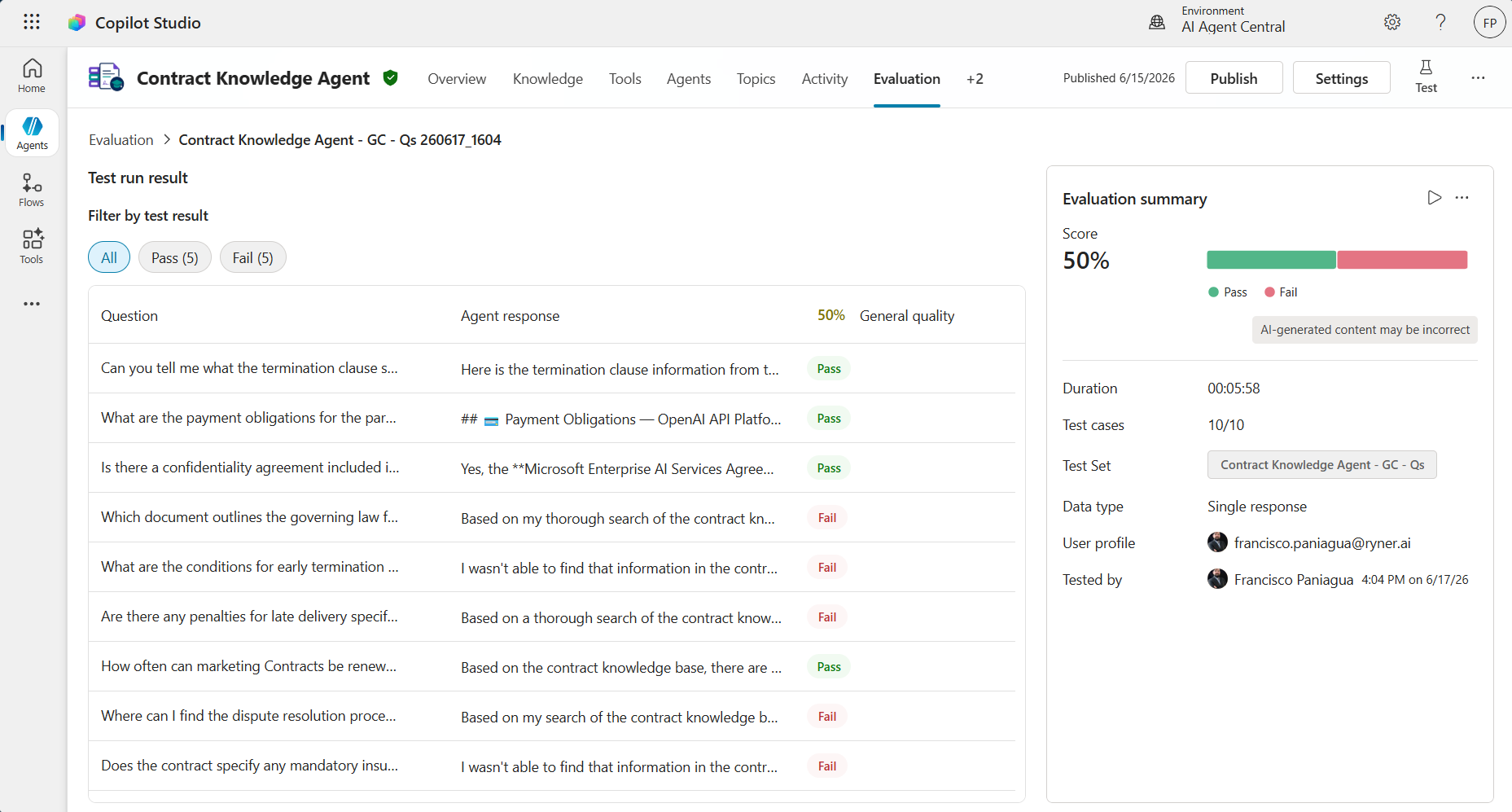This screenshot has width=1512, height=812.
Task: Expand the +2 overflow tabs
Action: [975, 79]
